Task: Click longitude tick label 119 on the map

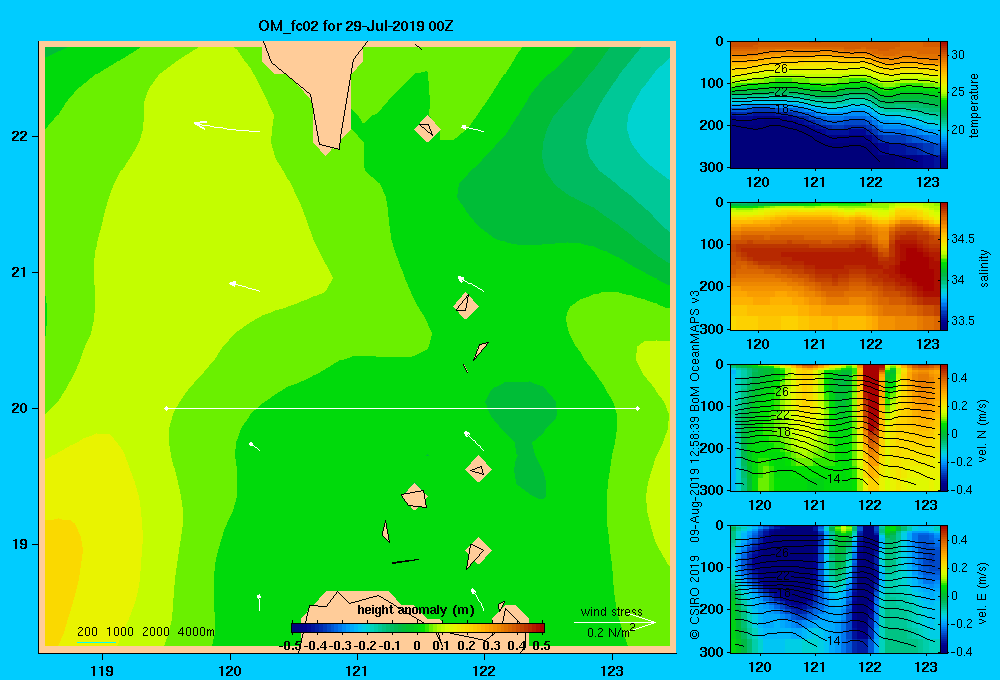Action: pyautogui.click(x=102, y=670)
